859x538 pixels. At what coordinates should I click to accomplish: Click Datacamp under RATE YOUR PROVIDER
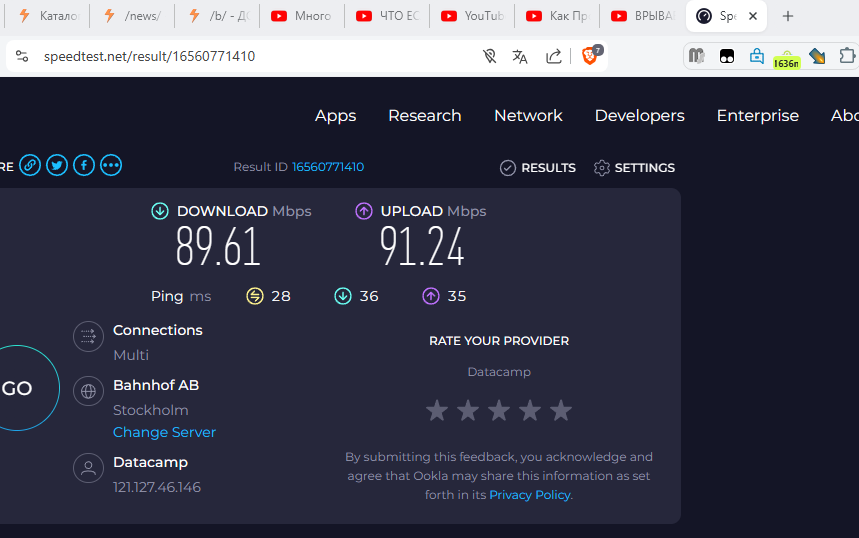(x=499, y=371)
